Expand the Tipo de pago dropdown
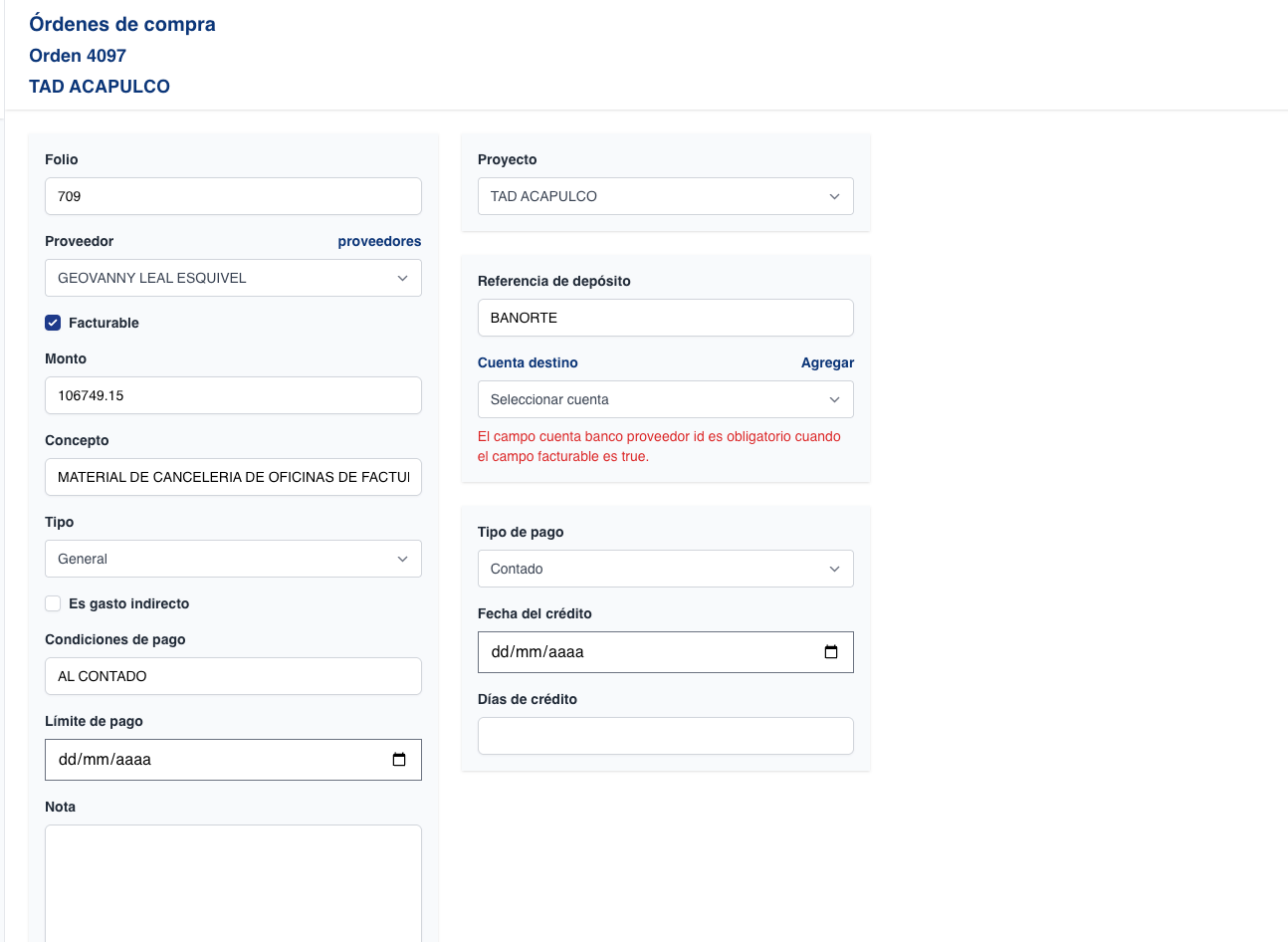Image resolution: width=1288 pixels, height=942 pixels. coord(665,569)
